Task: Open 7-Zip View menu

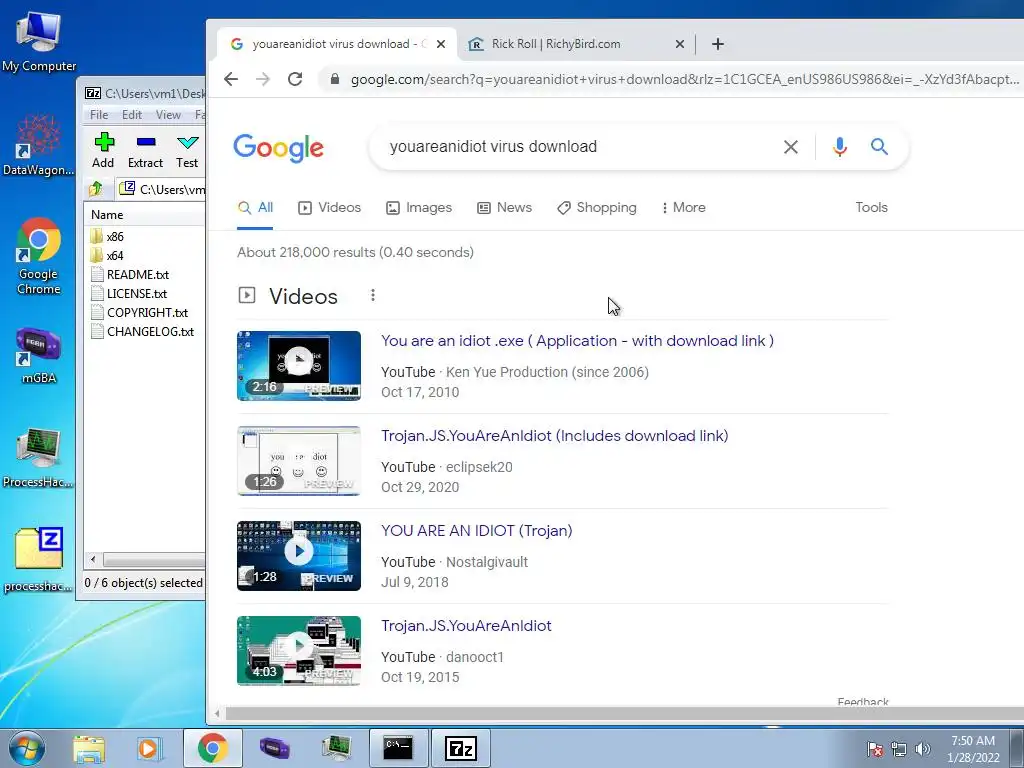Action: coord(168,115)
